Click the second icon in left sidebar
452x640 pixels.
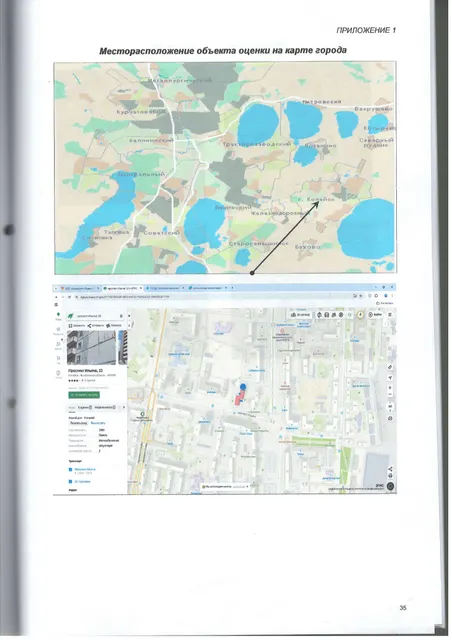tap(58, 330)
